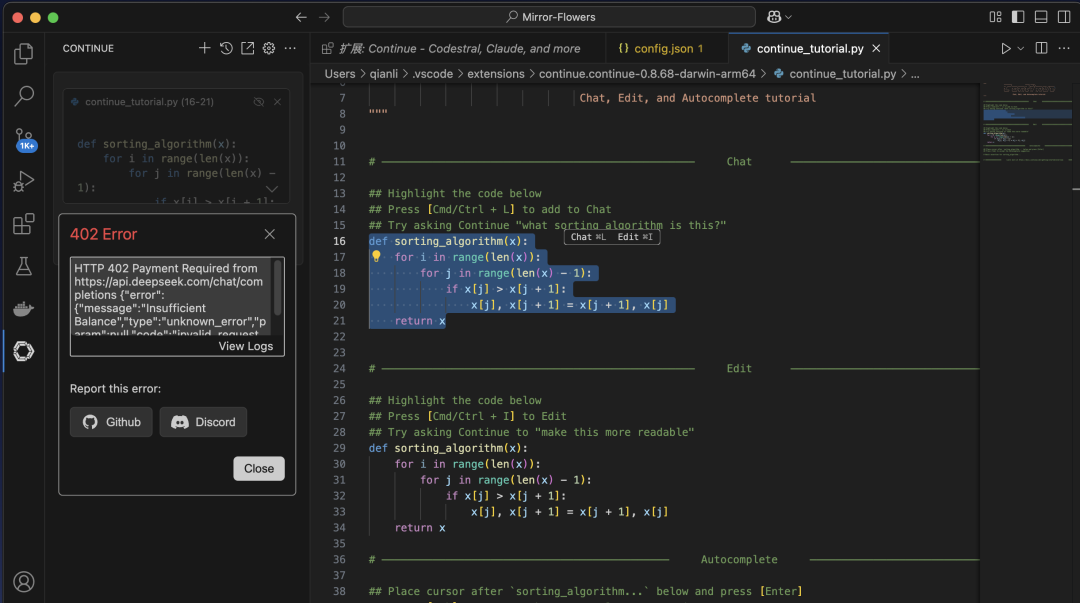Toggle the secondary side bar
The height and width of the screenshot is (603, 1080).
coord(1064,17)
